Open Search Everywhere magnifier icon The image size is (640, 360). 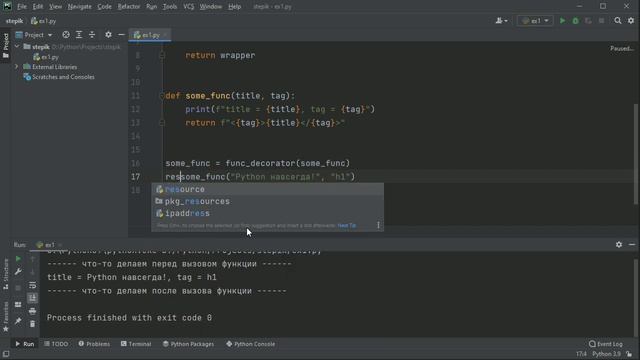618,21
